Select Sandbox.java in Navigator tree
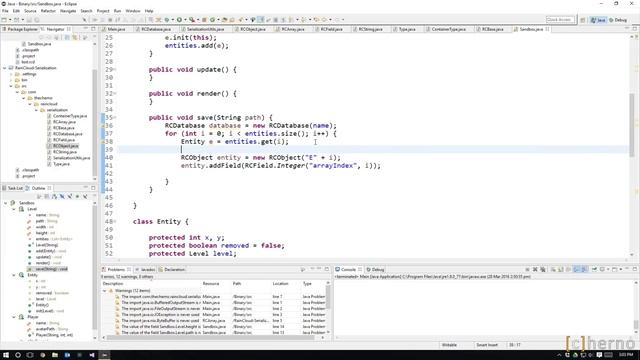Image resolution: width=640 pixels, height=360 pixels. (39, 44)
